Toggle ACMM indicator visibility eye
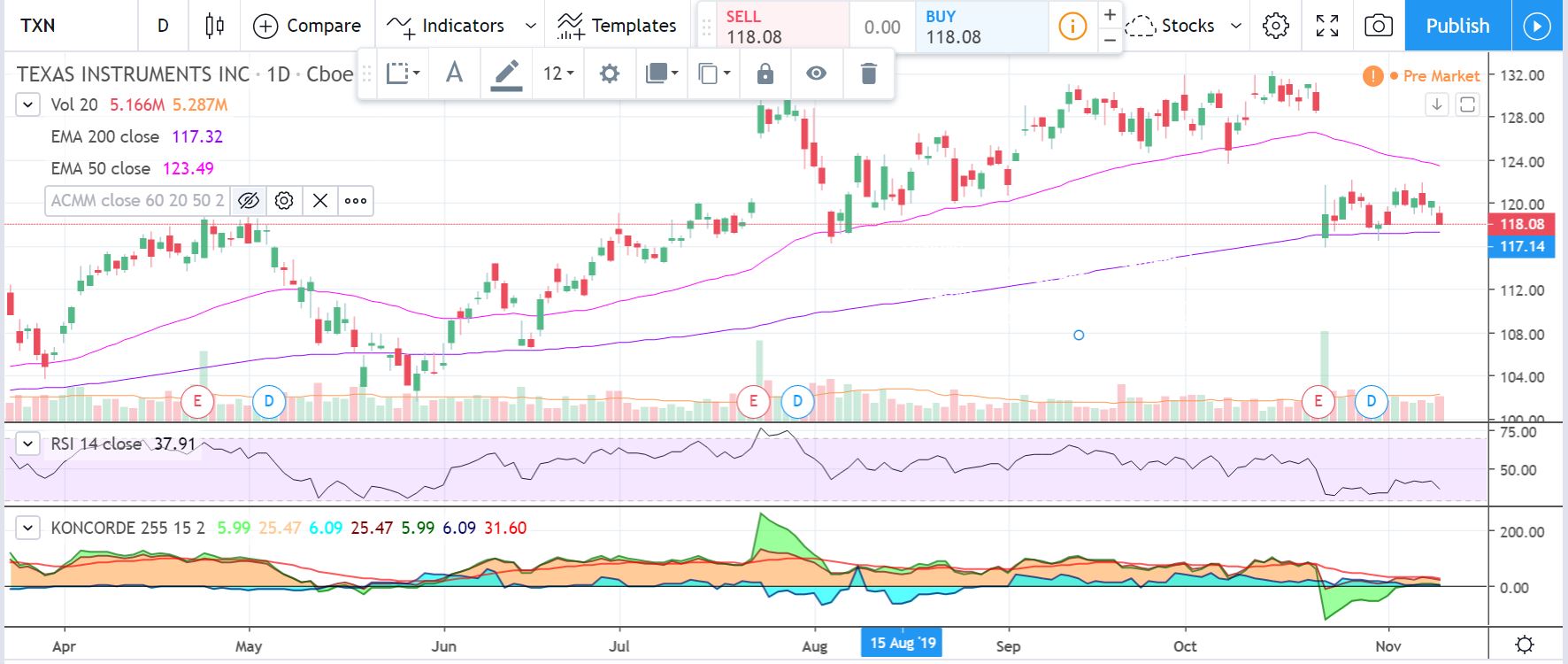Viewport: 1568px width, 664px height. click(x=249, y=201)
